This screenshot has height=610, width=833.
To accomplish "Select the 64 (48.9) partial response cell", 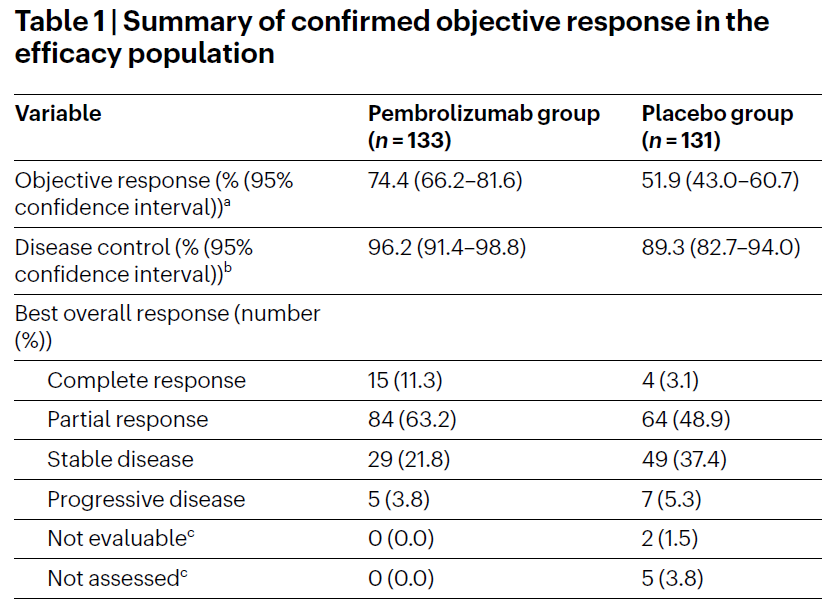I will point(684,420).
